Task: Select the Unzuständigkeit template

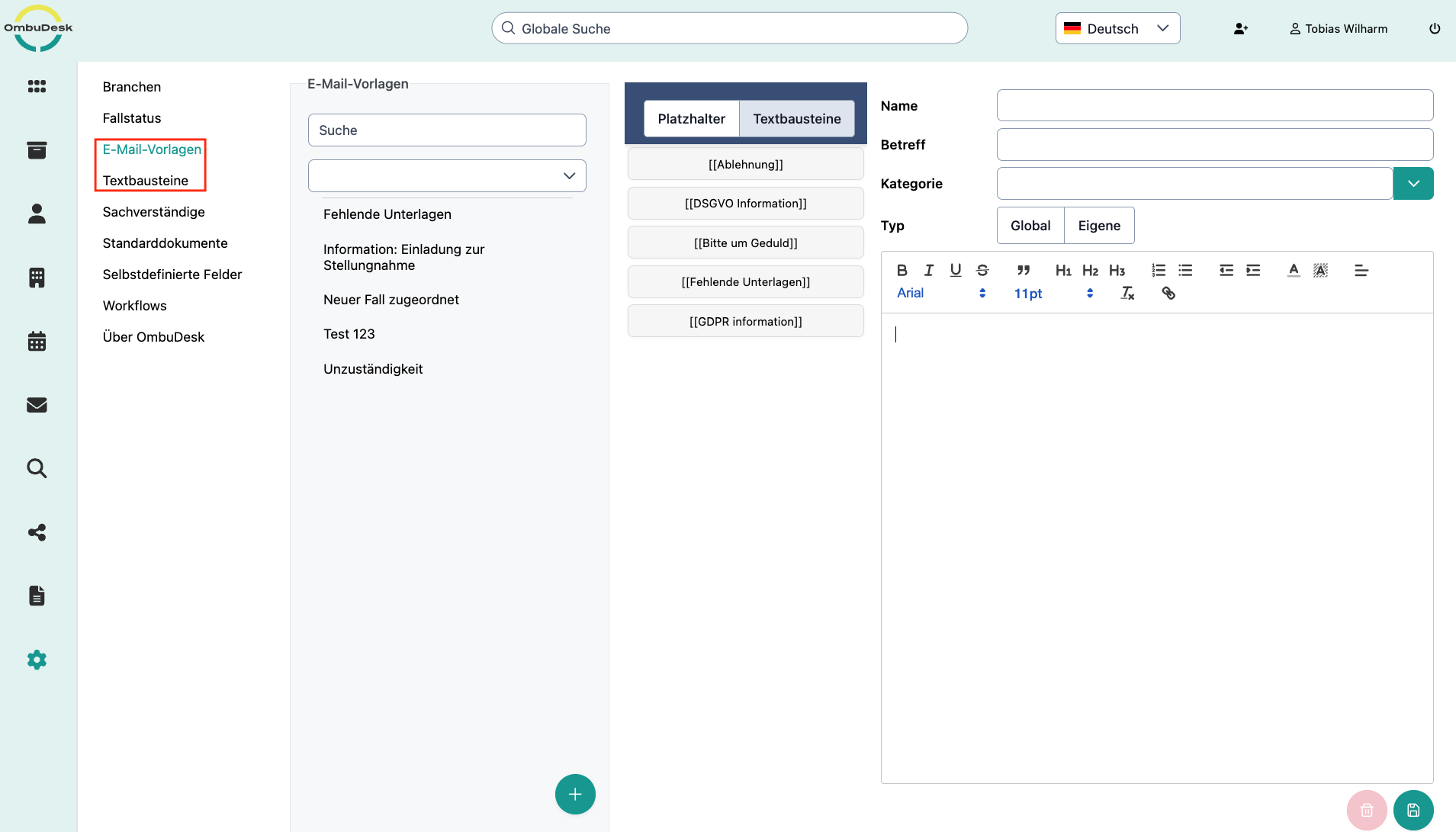Action: (372, 368)
